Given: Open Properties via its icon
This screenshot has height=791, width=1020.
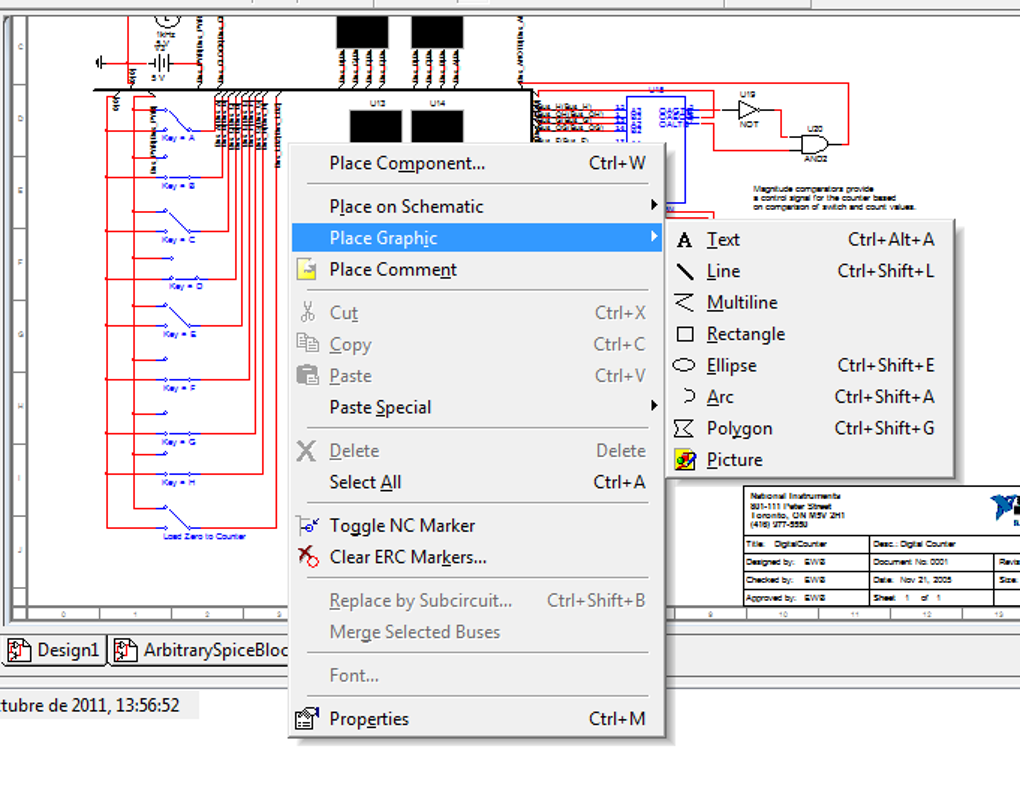Looking at the screenshot, I should click(307, 718).
